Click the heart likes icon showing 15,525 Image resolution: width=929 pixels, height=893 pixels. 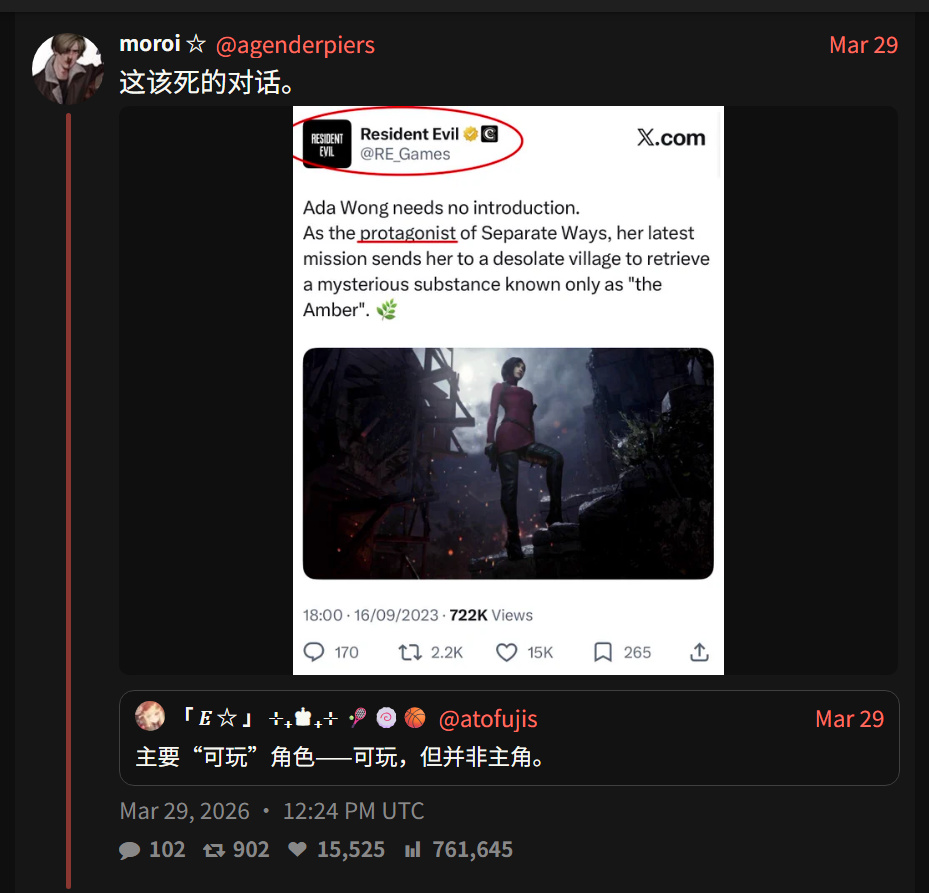click(x=297, y=850)
